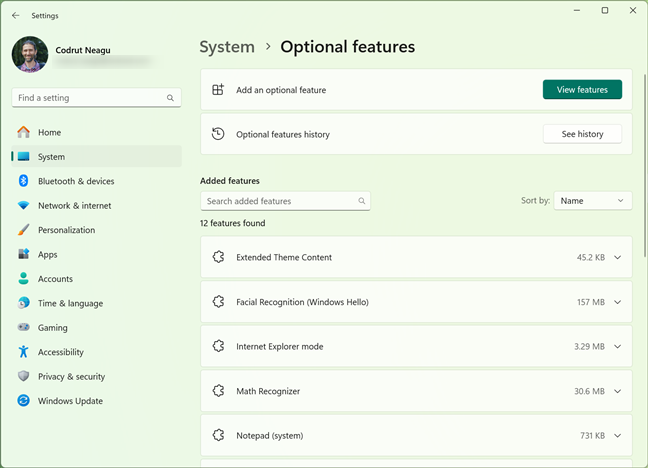Screen dimensions: 648x468
Task: Expand Facial Recognition (Windows Hello) chevron
Action: pyautogui.click(x=617, y=302)
